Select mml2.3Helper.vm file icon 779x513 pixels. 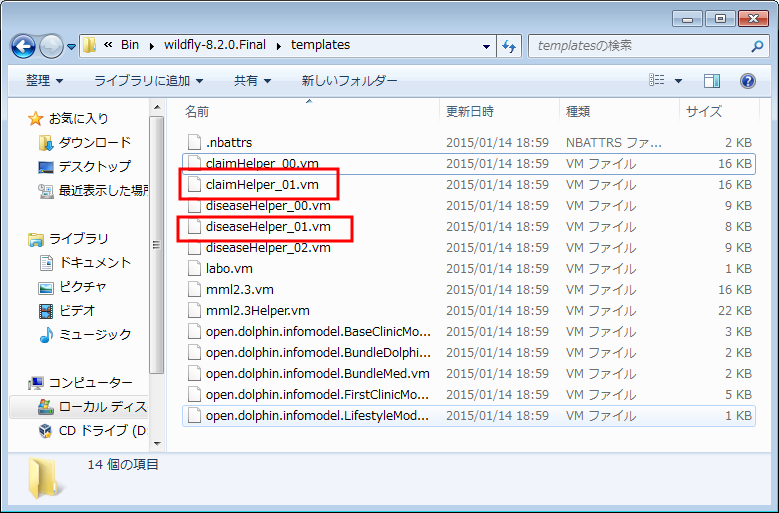click(x=194, y=310)
